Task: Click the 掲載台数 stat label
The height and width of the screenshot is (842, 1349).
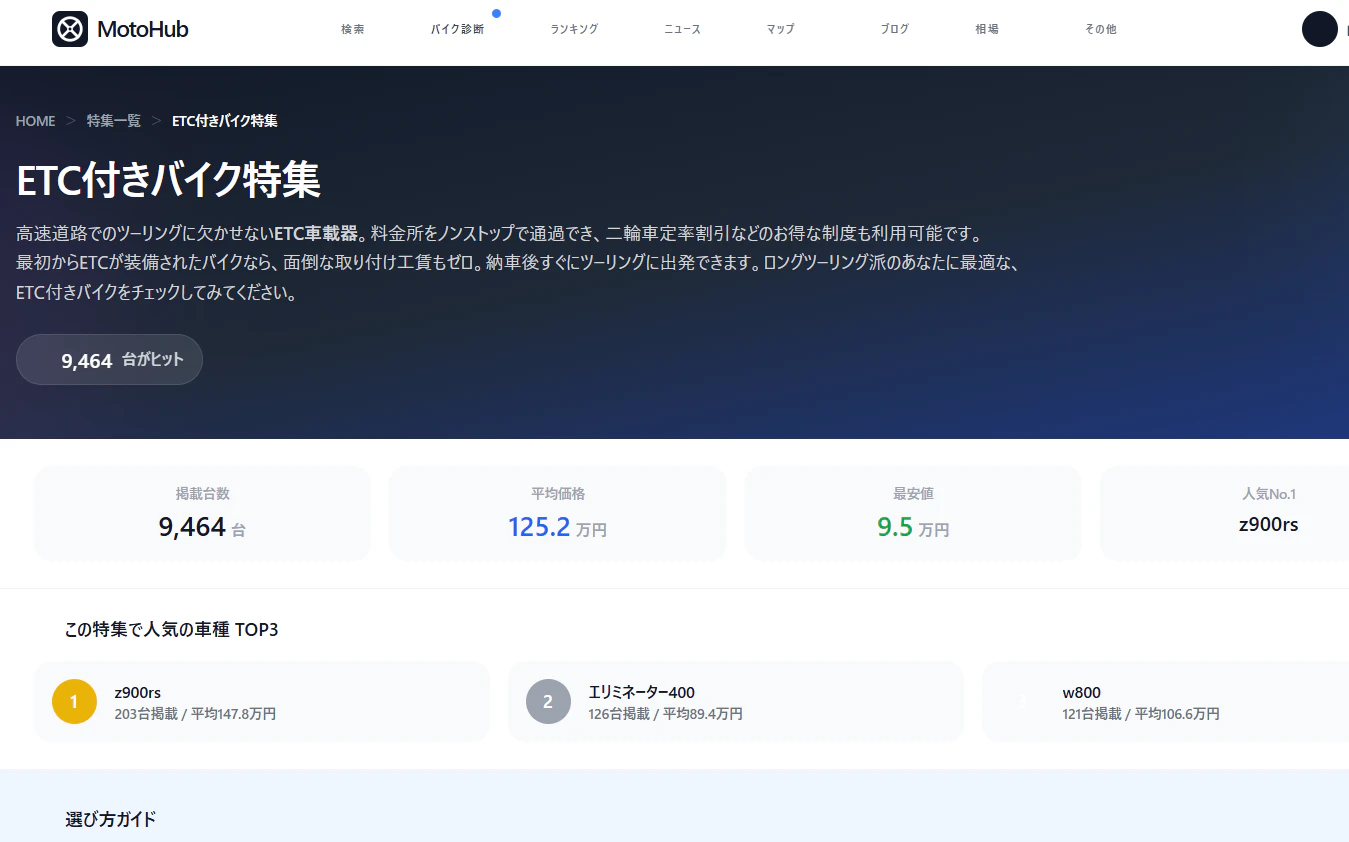Action: tap(202, 494)
